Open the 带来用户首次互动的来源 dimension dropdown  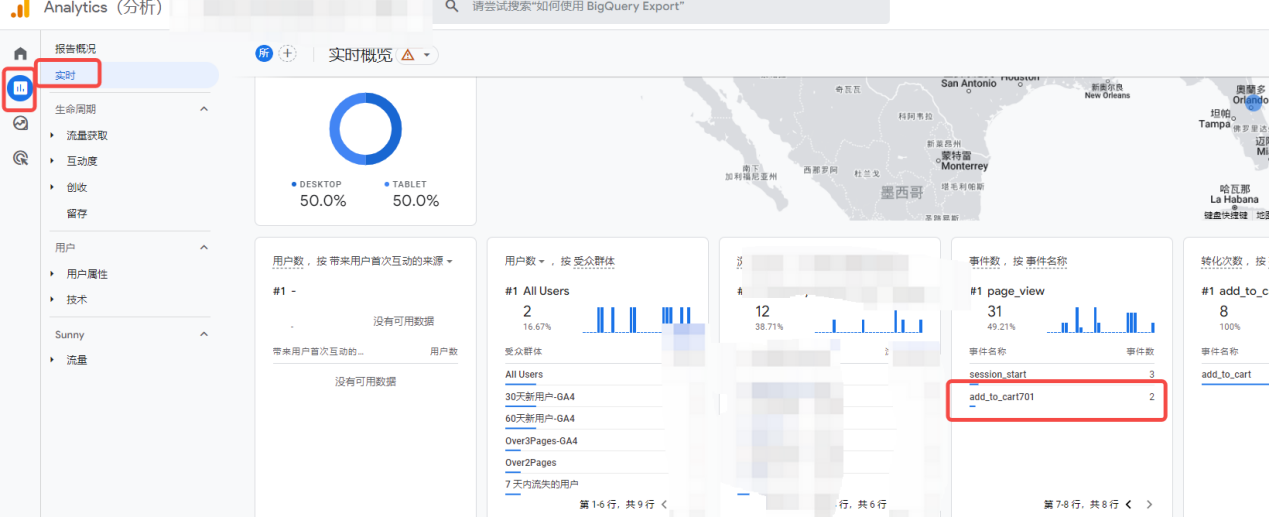[x=390, y=261]
